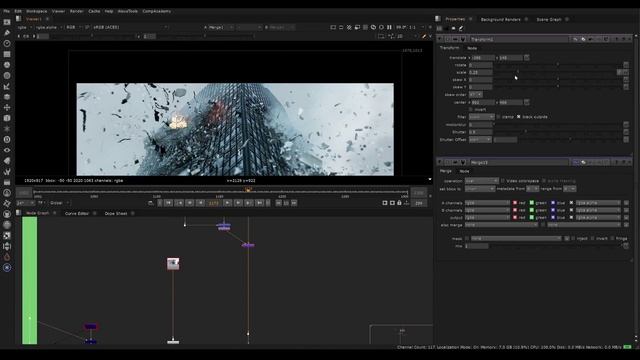This screenshot has height=360, width=640.
Task: Open the skew order dropdown
Action: point(476,95)
